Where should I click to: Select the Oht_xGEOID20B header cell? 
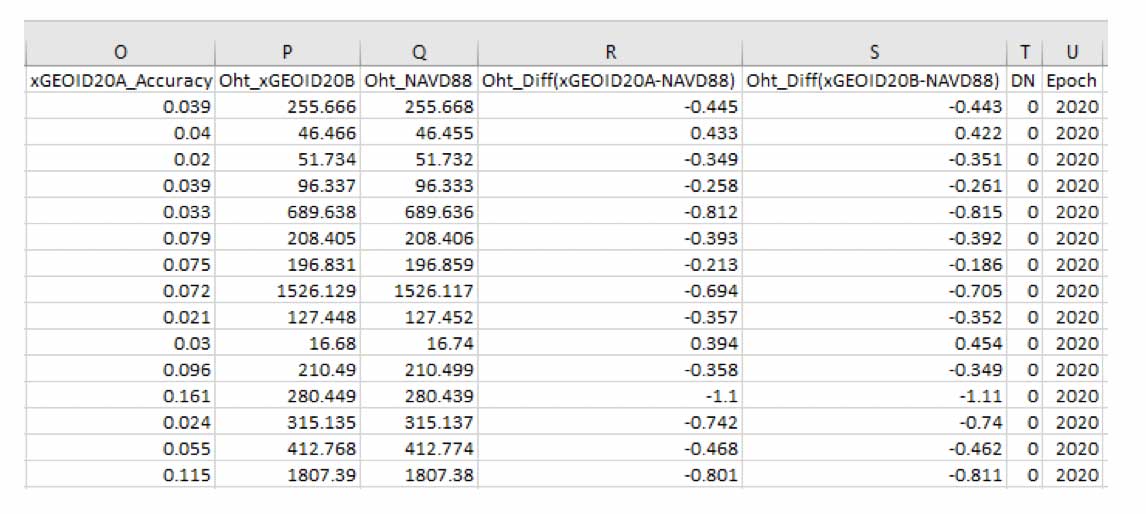pos(287,81)
